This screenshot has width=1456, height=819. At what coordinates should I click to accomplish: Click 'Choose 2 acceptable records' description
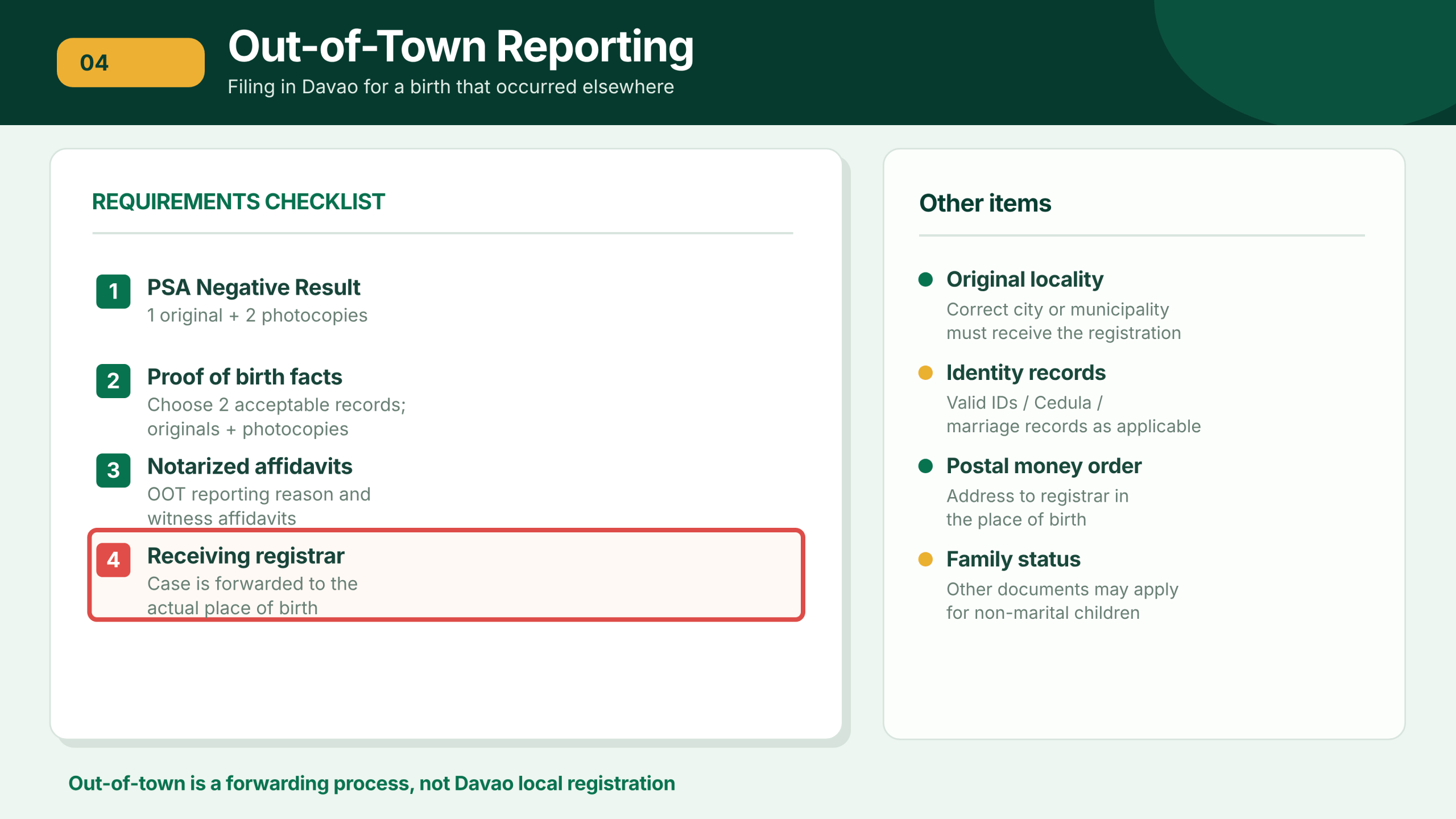(x=276, y=417)
